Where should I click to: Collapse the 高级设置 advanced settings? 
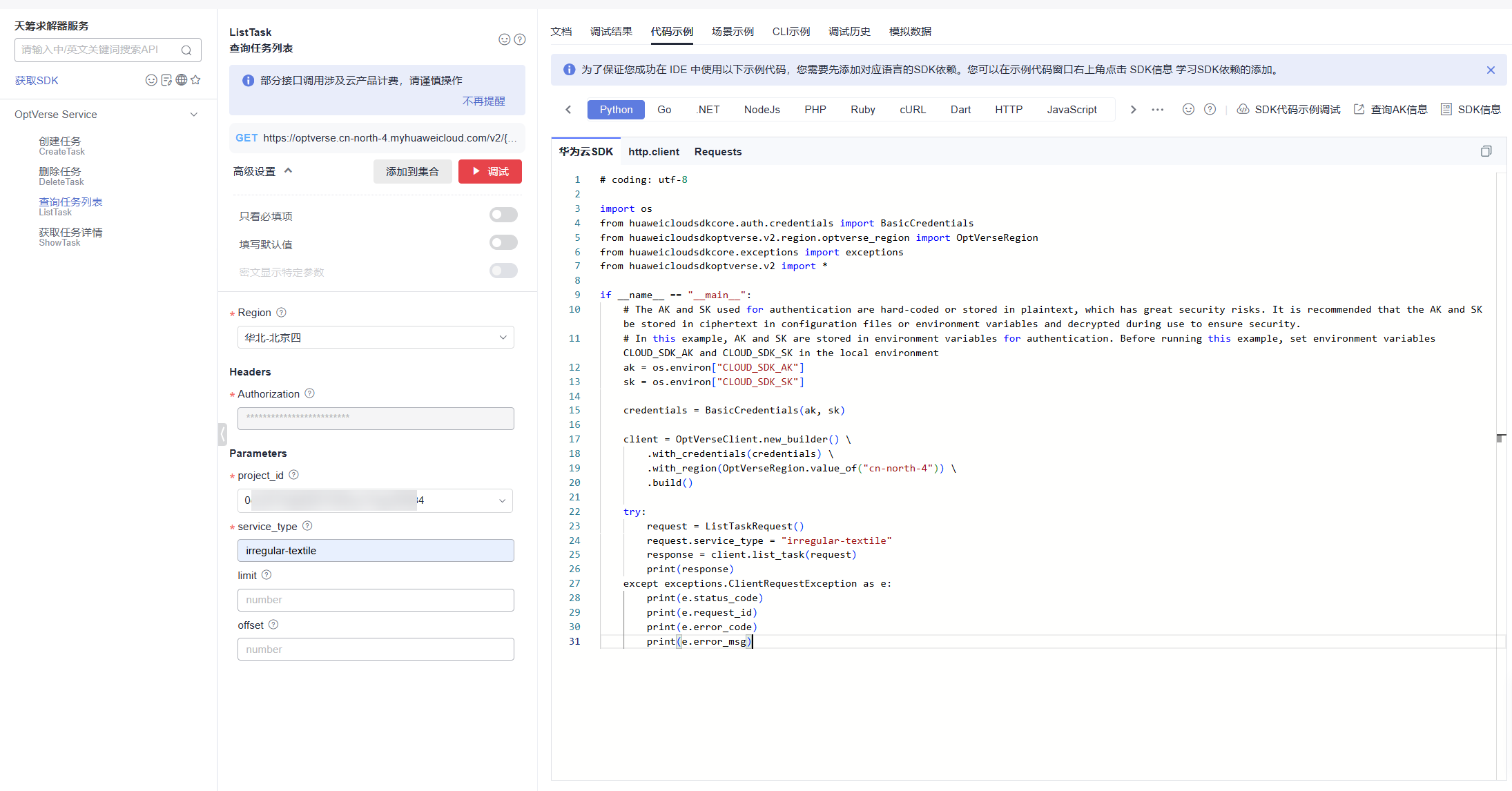288,170
